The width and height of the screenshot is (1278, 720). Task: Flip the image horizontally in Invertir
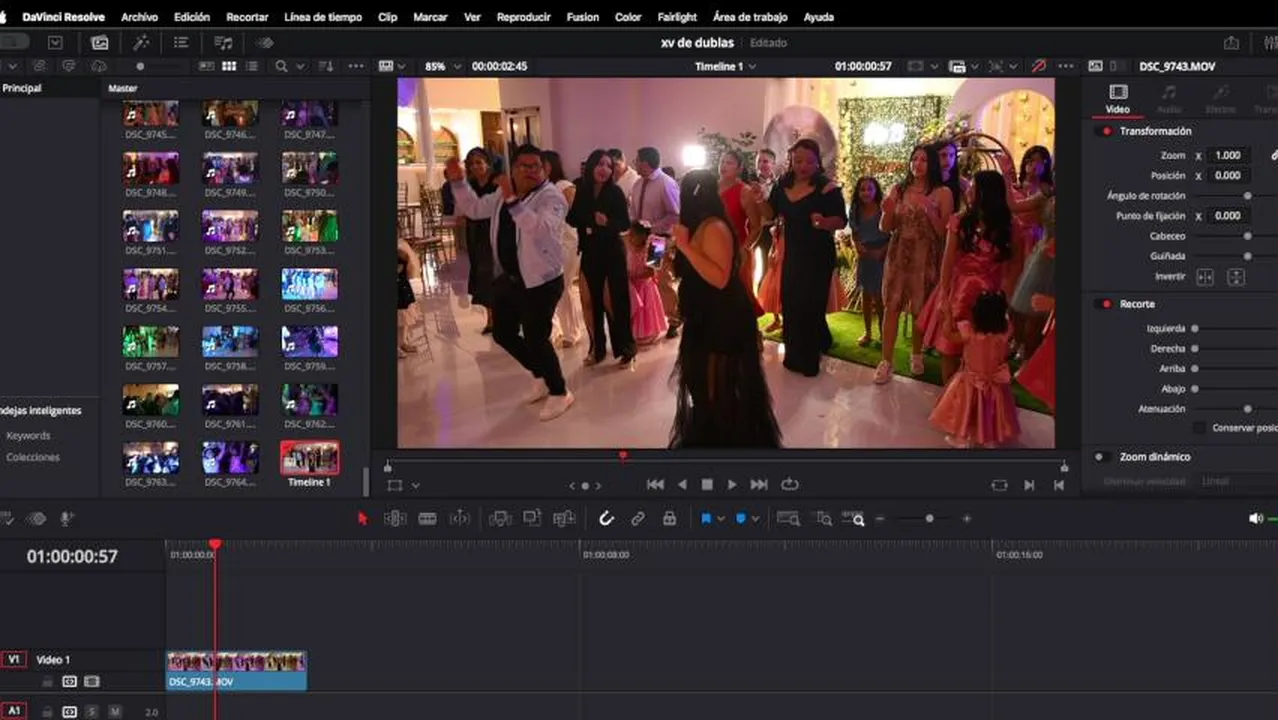pyautogui.click(x=1205, y=277)
